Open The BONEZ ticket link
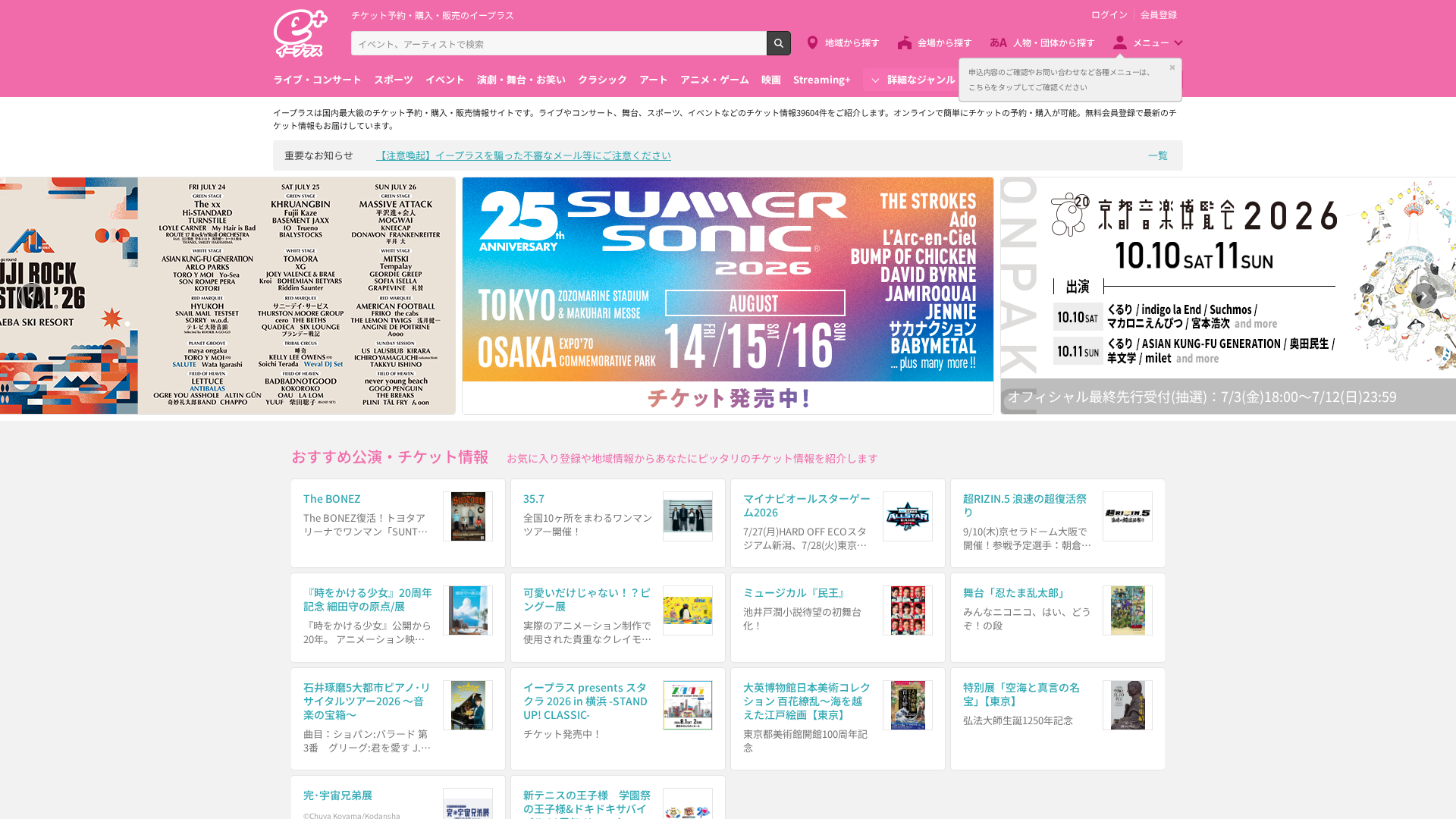This screenshot has height=819, width=1456. 331,498
